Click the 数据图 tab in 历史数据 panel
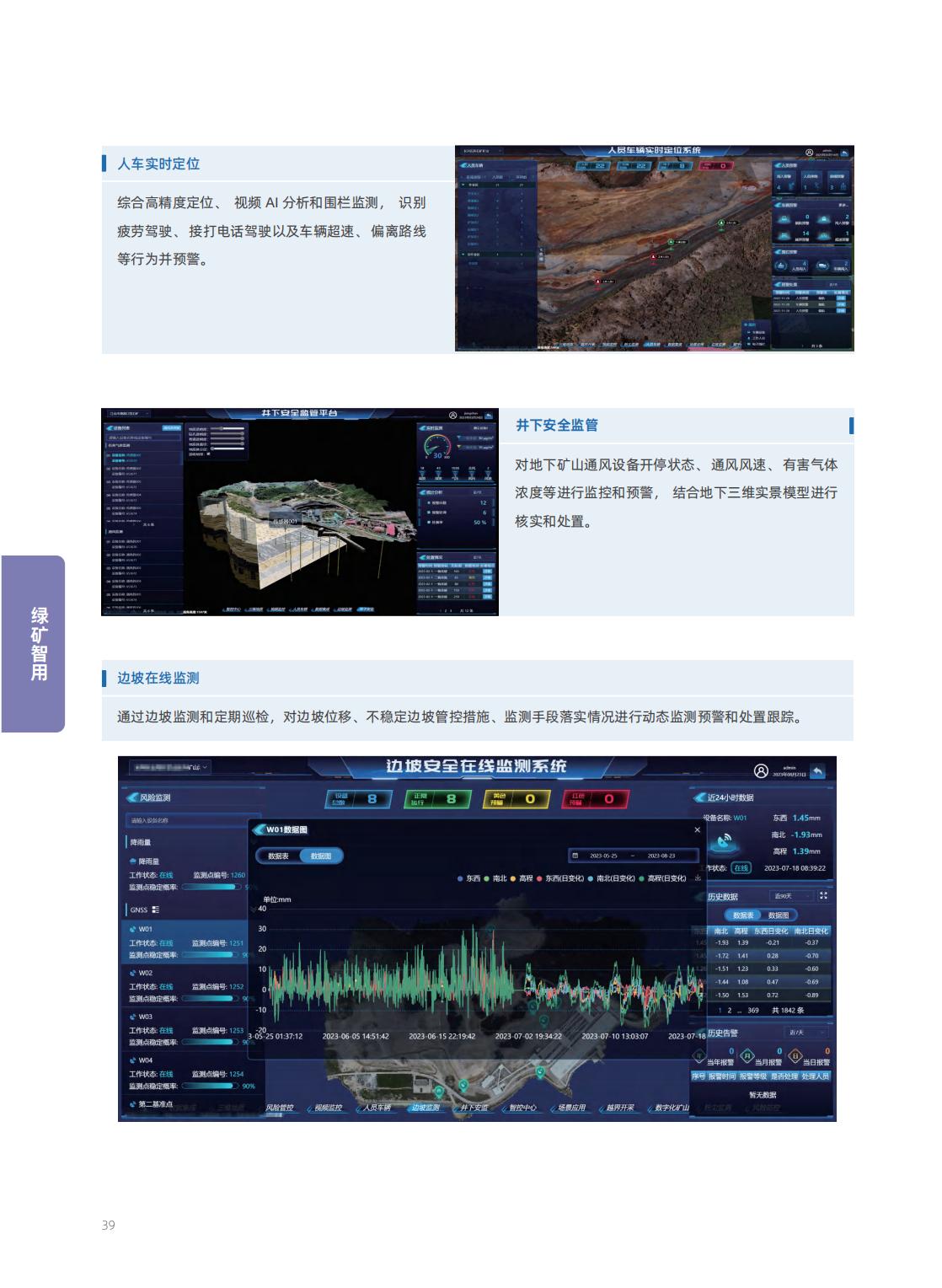Screen dimensions: 942x1288 (778, 915)
